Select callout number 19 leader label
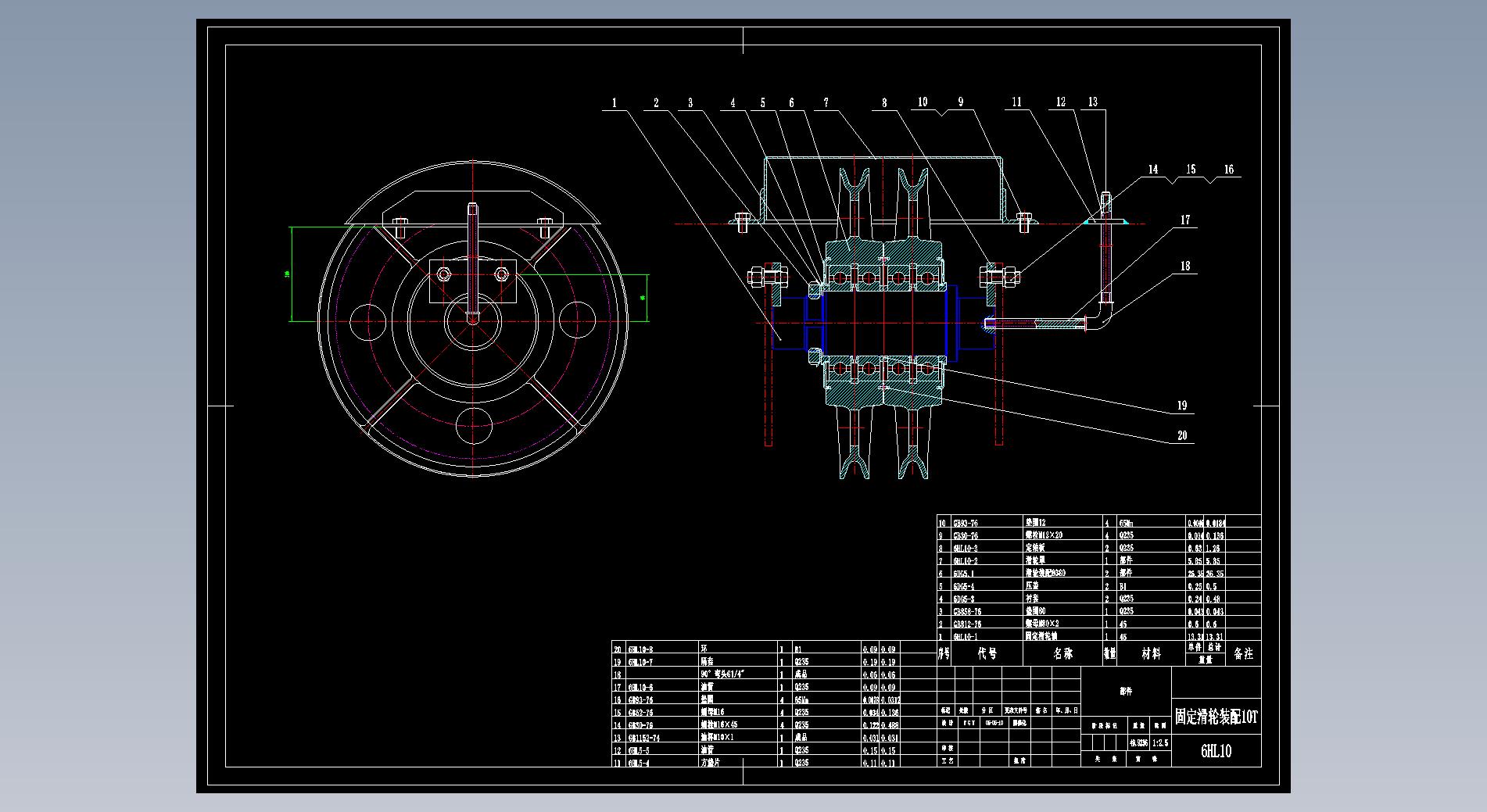Screen dimensions: 1487x812 point(1182,405)
